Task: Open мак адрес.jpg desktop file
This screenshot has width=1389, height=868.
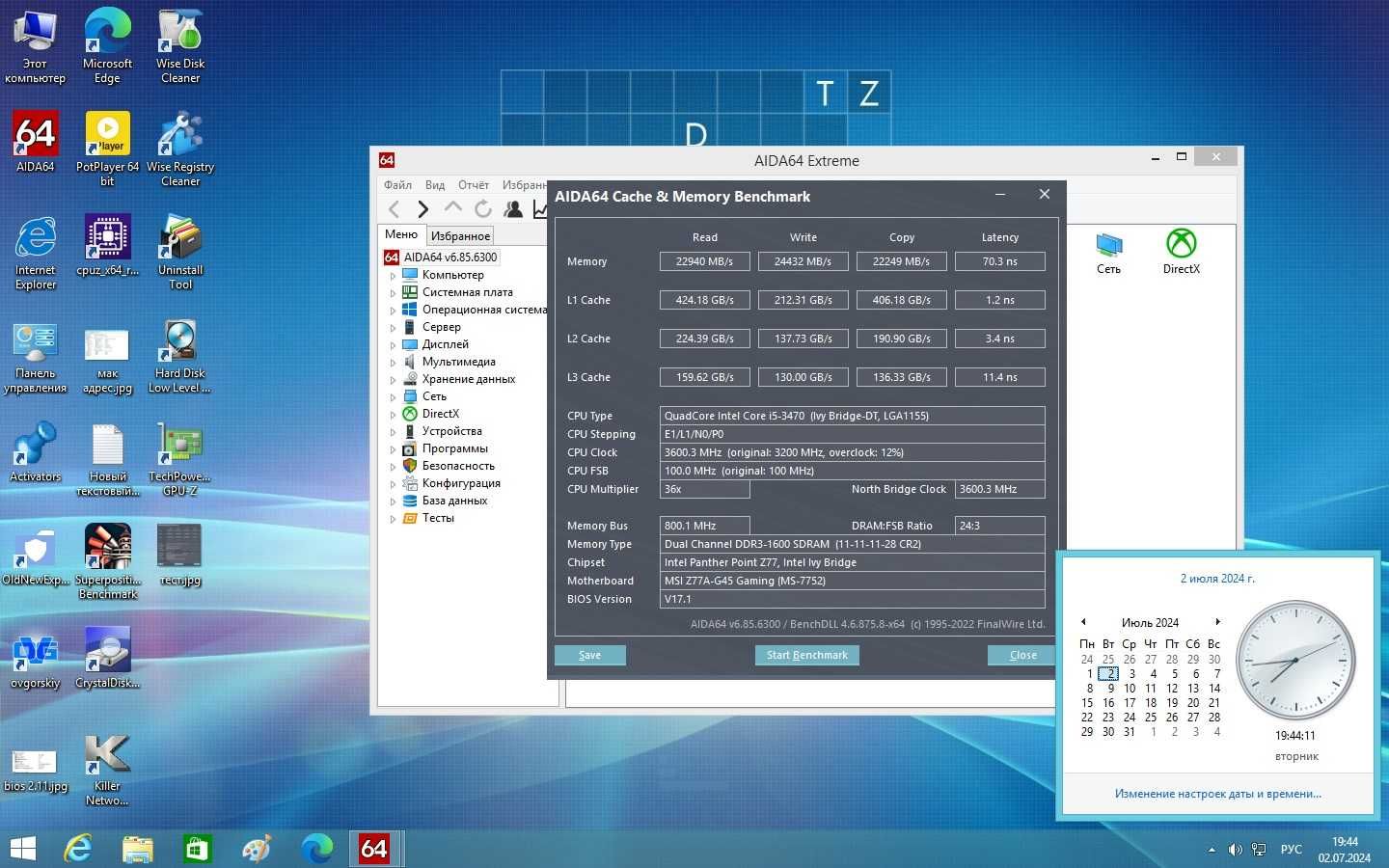Action: 107,362
